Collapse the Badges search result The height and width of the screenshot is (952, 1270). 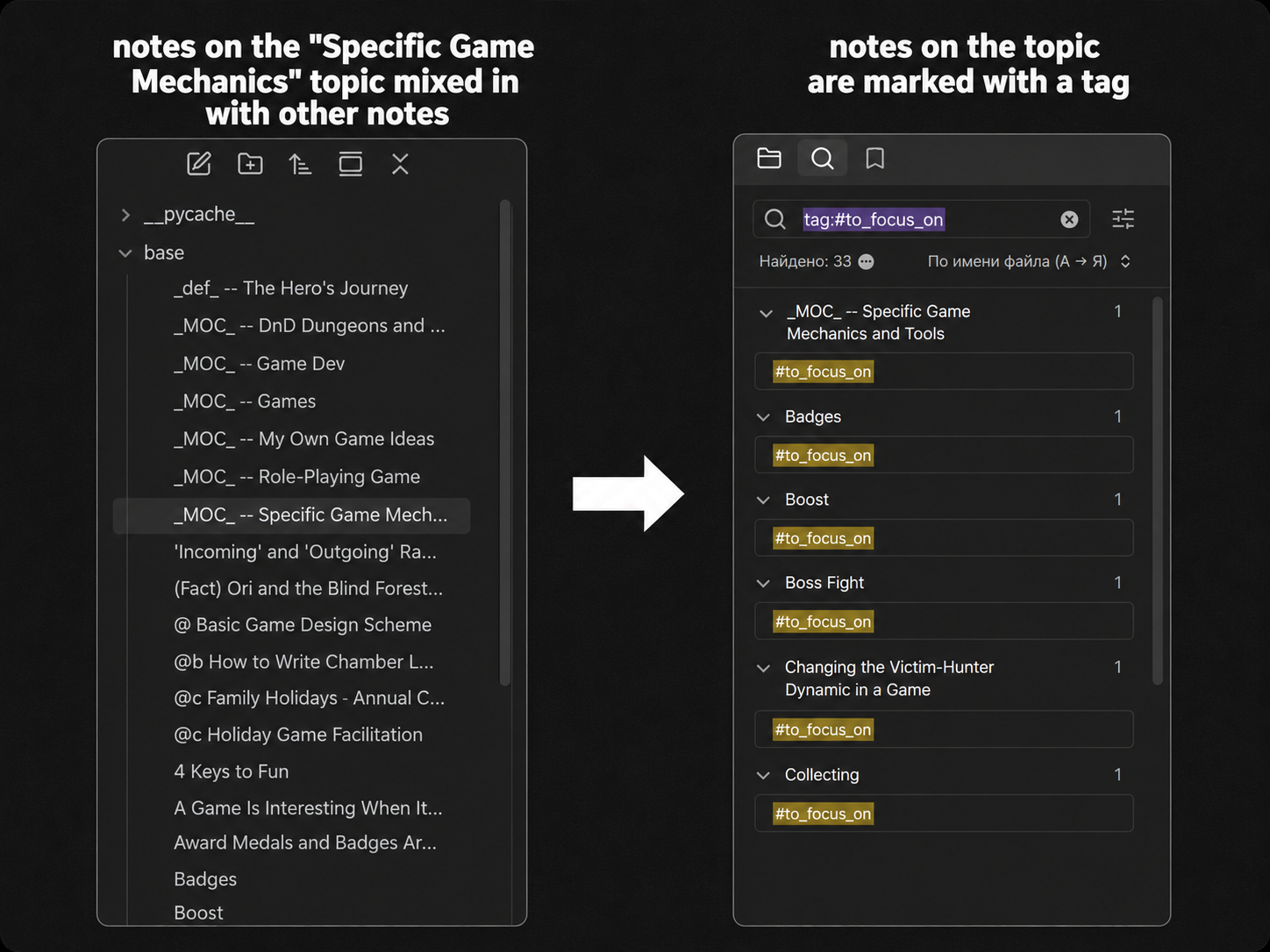[764, 417]
